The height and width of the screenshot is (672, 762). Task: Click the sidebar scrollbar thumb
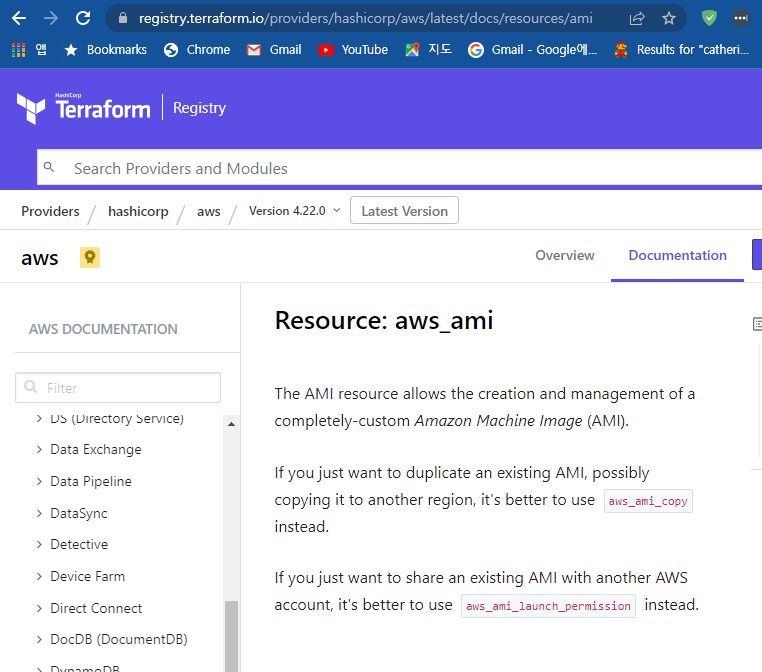pyautogui.click(x=232, y=636)
